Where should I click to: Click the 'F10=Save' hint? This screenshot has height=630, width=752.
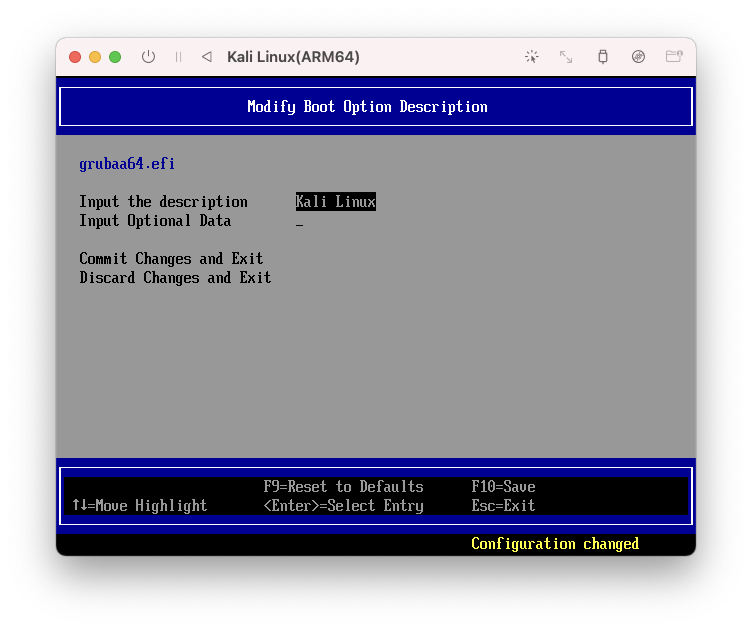pyautogui.click(x=503, y=487)
